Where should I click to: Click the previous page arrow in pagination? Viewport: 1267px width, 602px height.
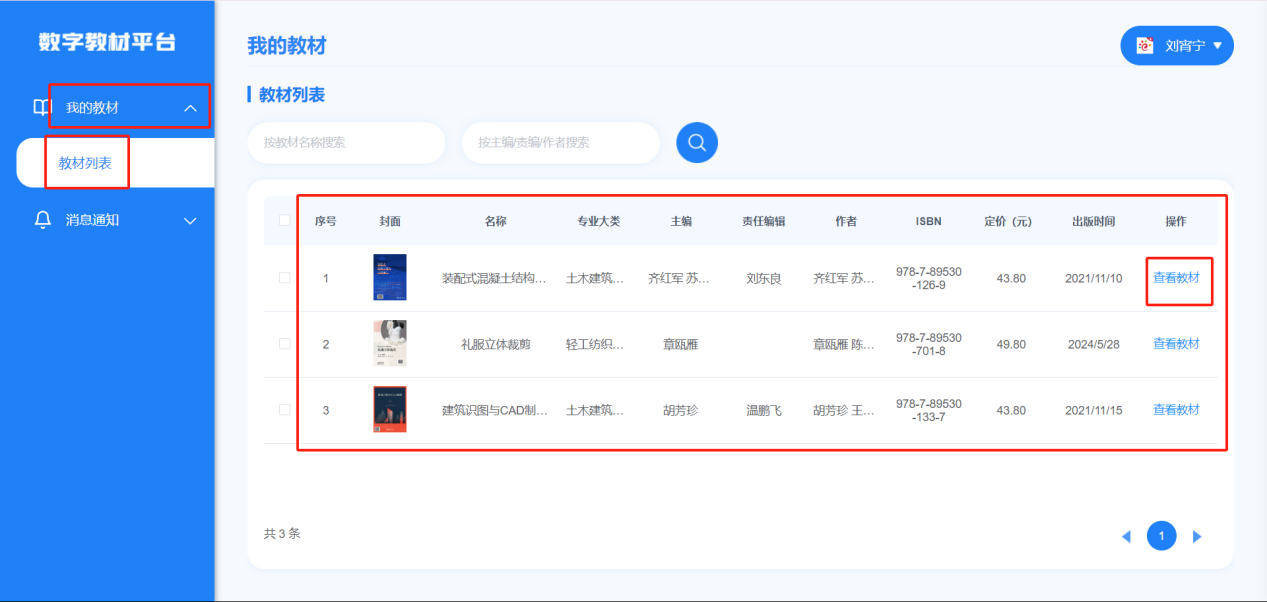(x=1126, y=535)
